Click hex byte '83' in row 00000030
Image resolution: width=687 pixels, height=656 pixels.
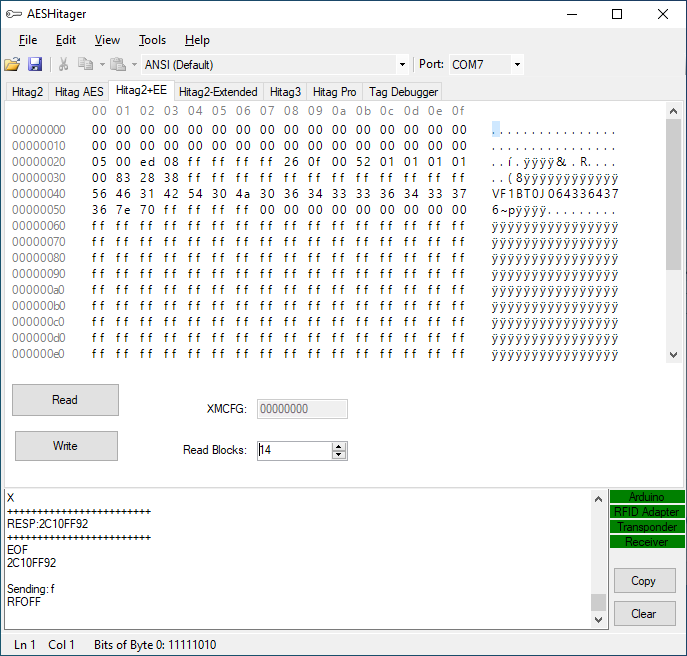click(123, 178)
